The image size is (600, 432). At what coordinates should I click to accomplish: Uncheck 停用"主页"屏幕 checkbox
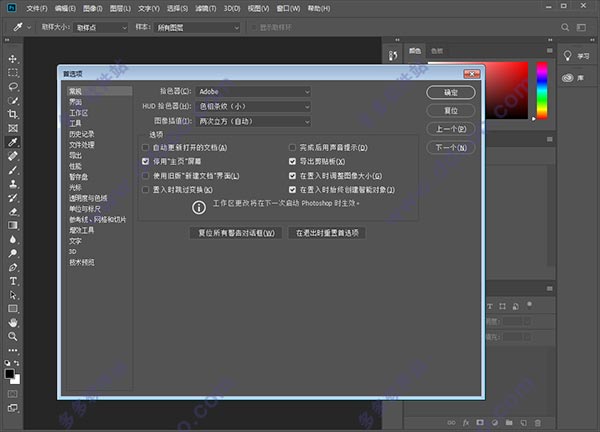pyautogui.click(x=145, y=161)
